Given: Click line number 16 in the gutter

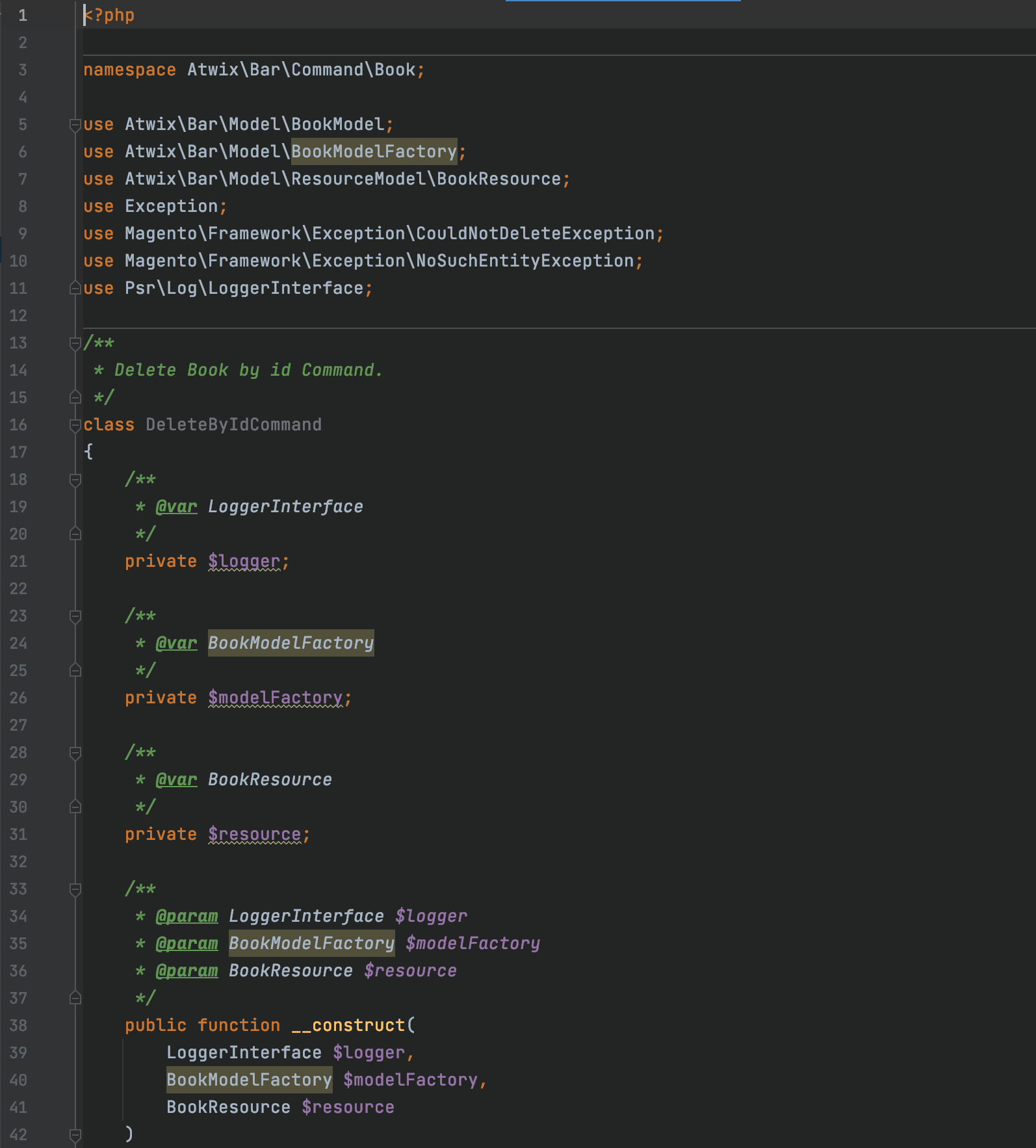Looking at the screenshot, I should tap(18, 424).
